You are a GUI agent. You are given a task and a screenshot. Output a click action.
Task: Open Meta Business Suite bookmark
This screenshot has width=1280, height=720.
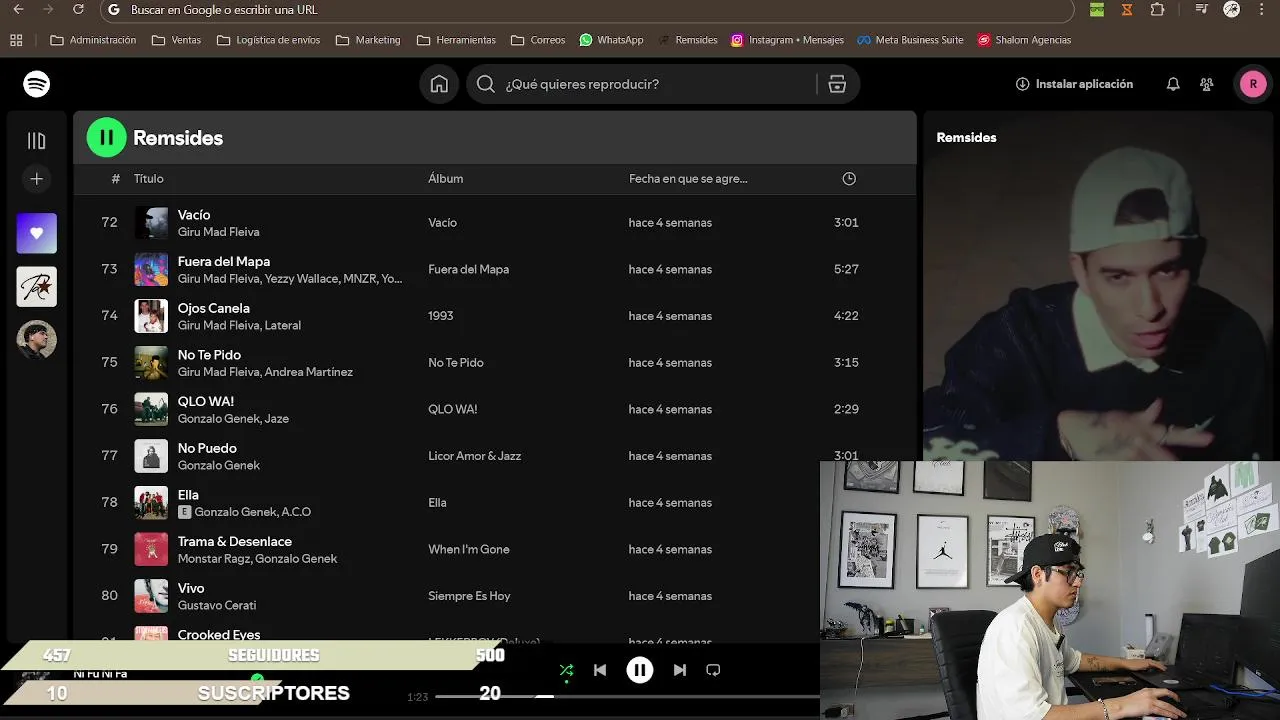pyautogui.click(x=910, y=40)
